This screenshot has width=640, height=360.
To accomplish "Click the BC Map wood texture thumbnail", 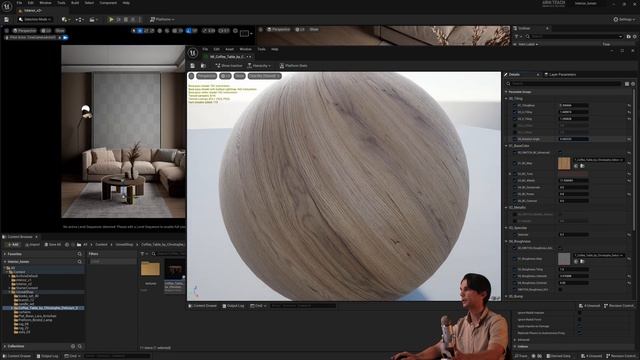I will pos(564,163).
